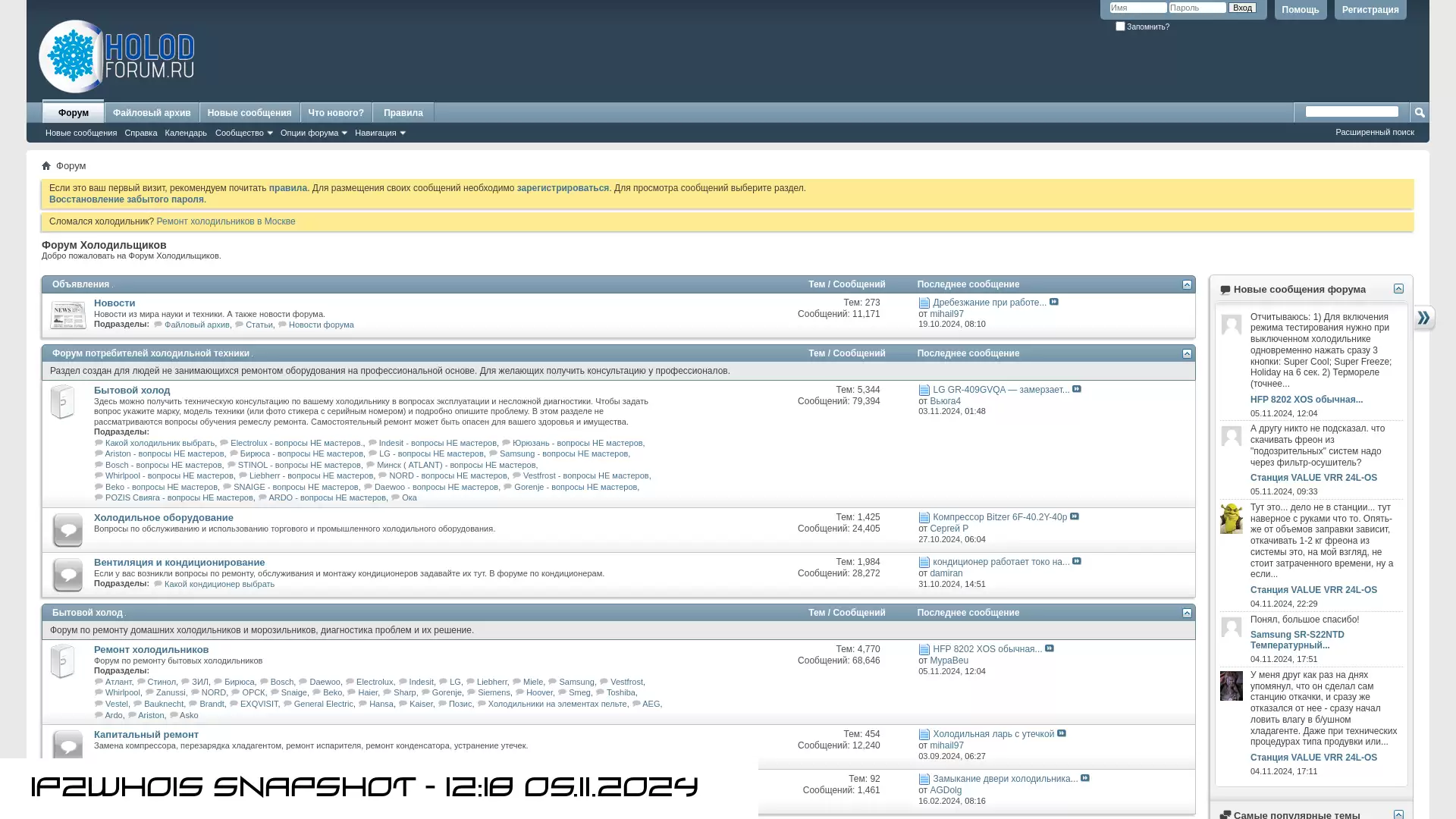1456x819 pixels.
Task: Go to last post arrow for Компрессор Bitzer
Action: [x=1075, y=516]
